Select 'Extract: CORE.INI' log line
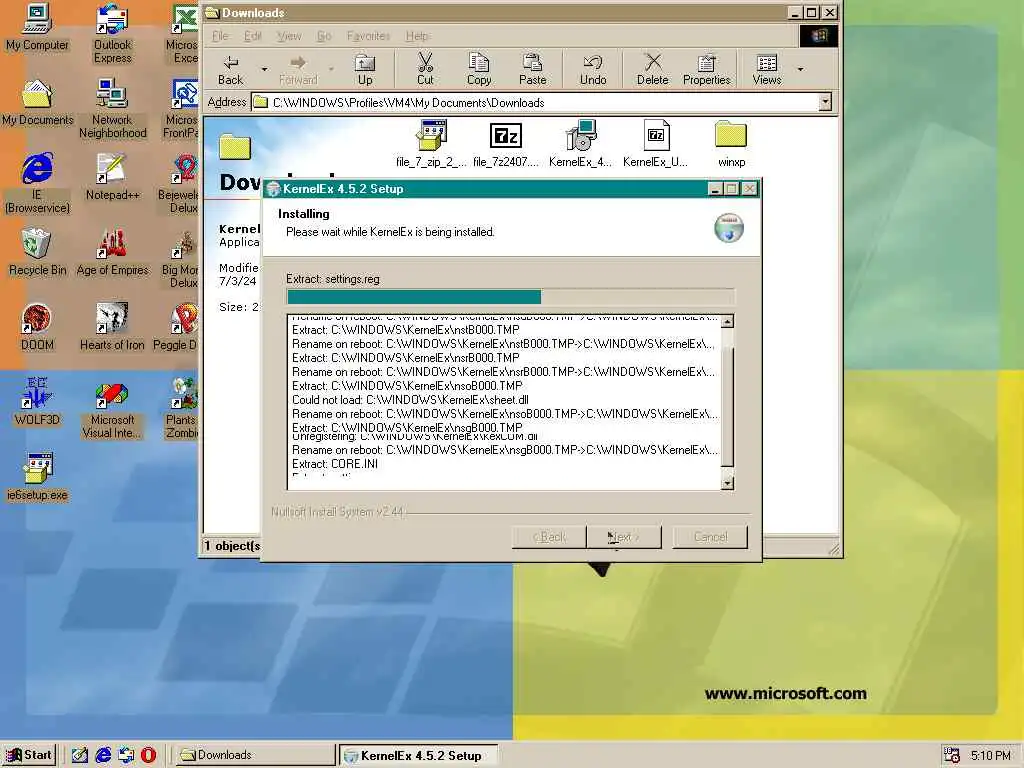The height and width of the screenshot is (768, 1024). click(x=334, y=464)
